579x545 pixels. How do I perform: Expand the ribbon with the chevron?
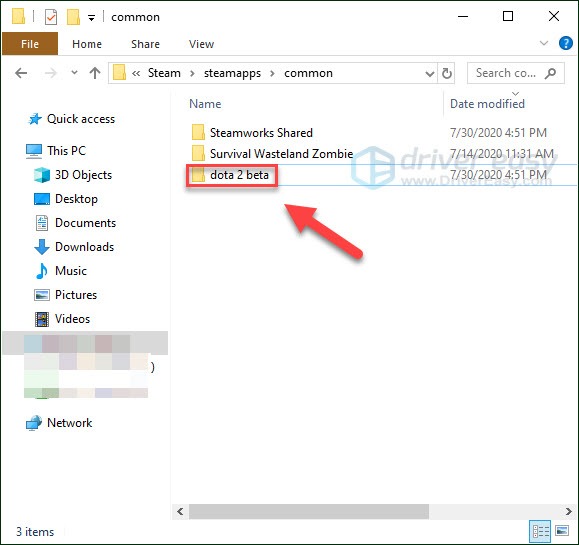544,43
